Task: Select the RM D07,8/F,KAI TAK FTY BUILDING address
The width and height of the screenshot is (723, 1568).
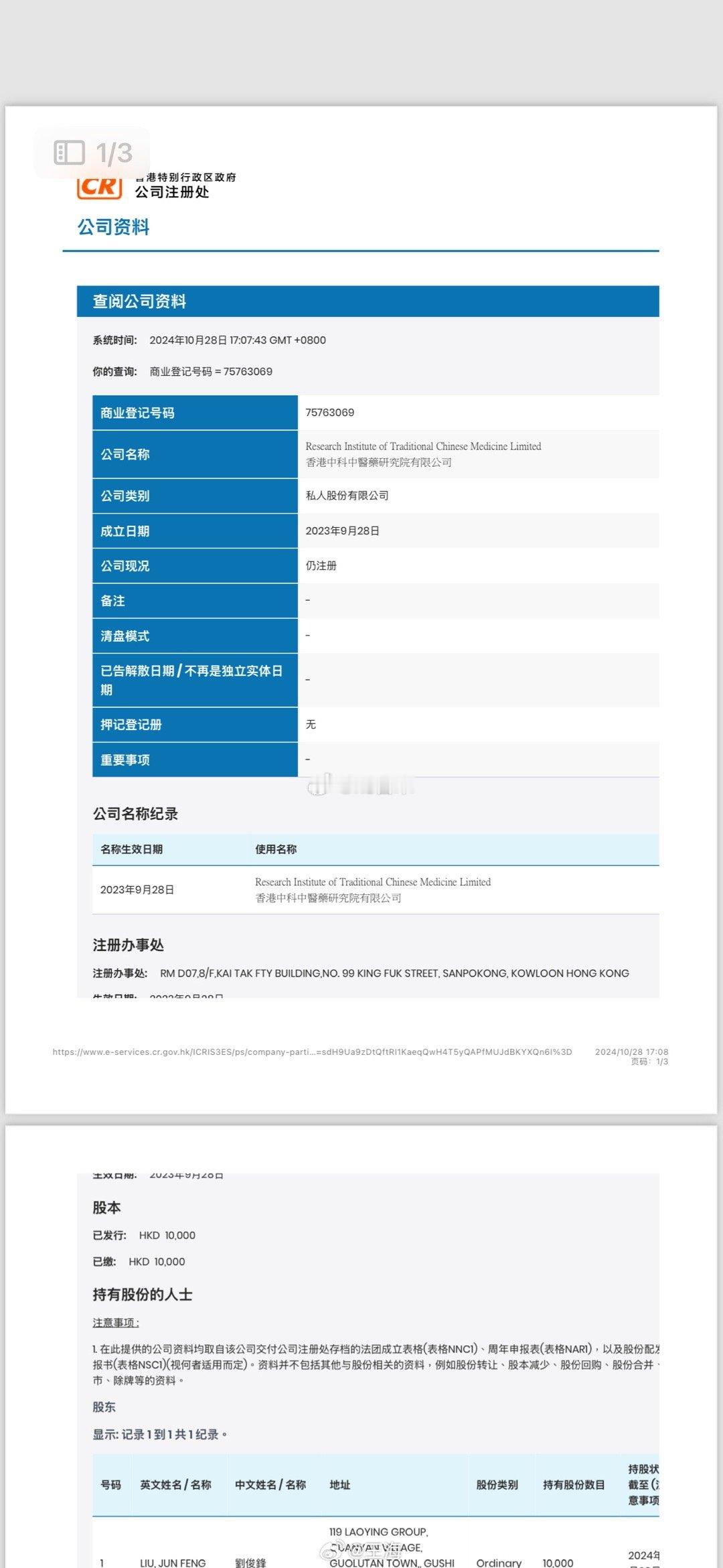Action: pyautogui.click(x=394, y=973)
